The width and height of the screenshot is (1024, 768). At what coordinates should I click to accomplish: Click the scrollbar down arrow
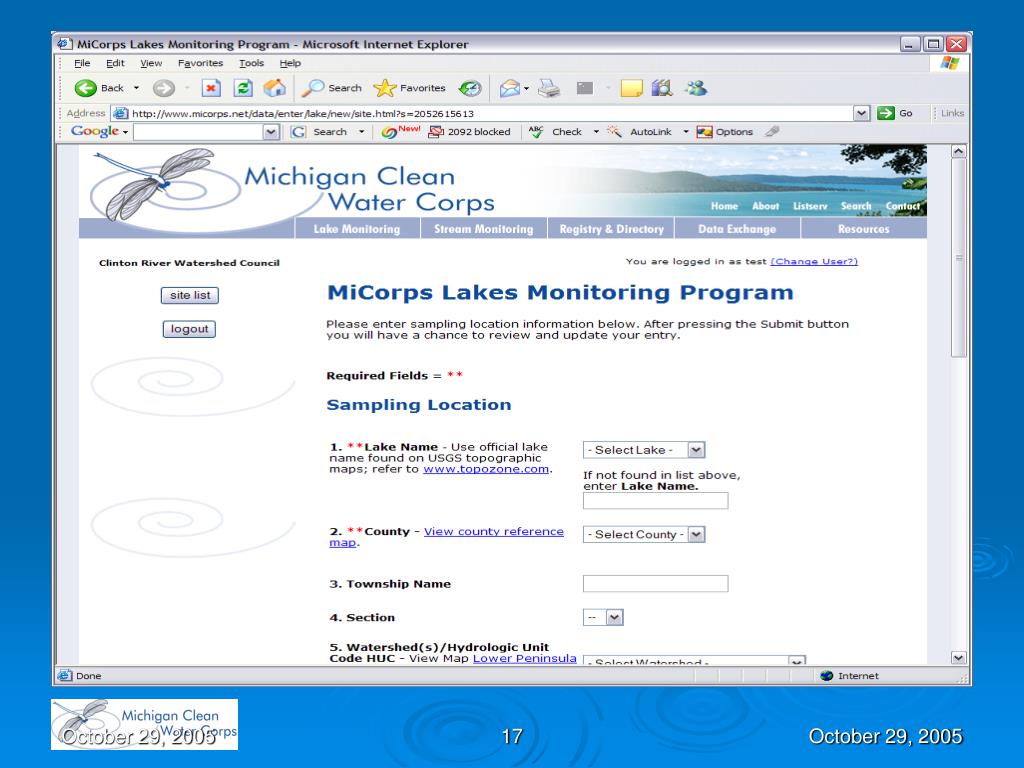(958, 658)
